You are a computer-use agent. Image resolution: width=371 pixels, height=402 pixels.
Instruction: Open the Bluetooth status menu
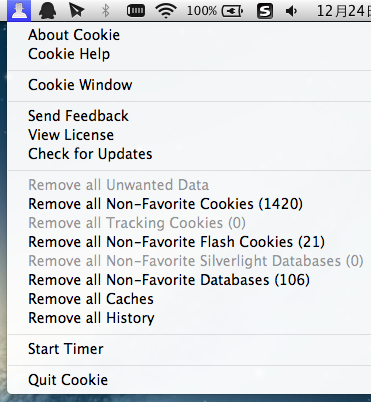pyautogui.click(x=105, y=10)
